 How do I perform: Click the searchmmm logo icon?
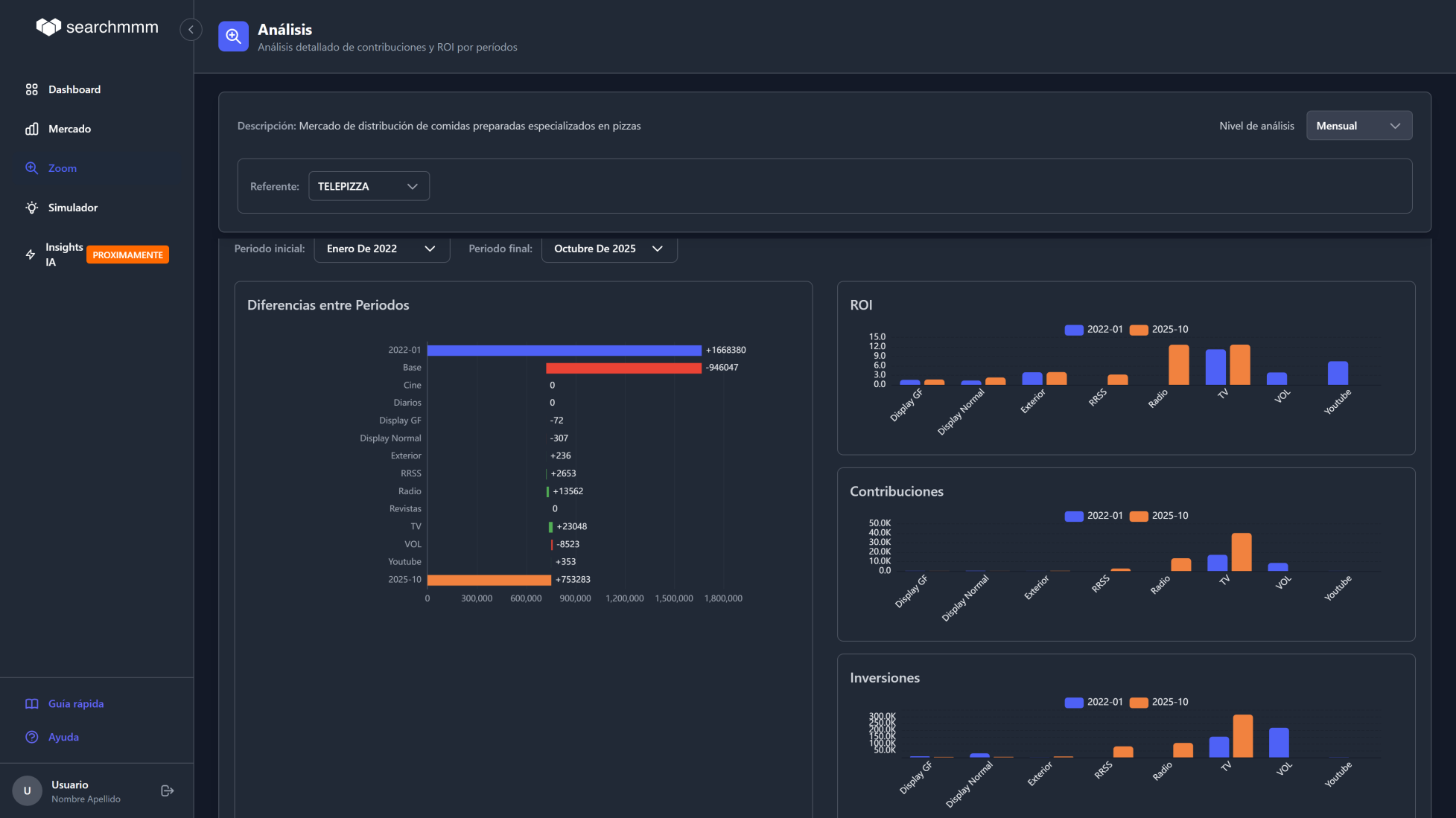[48, 28]
